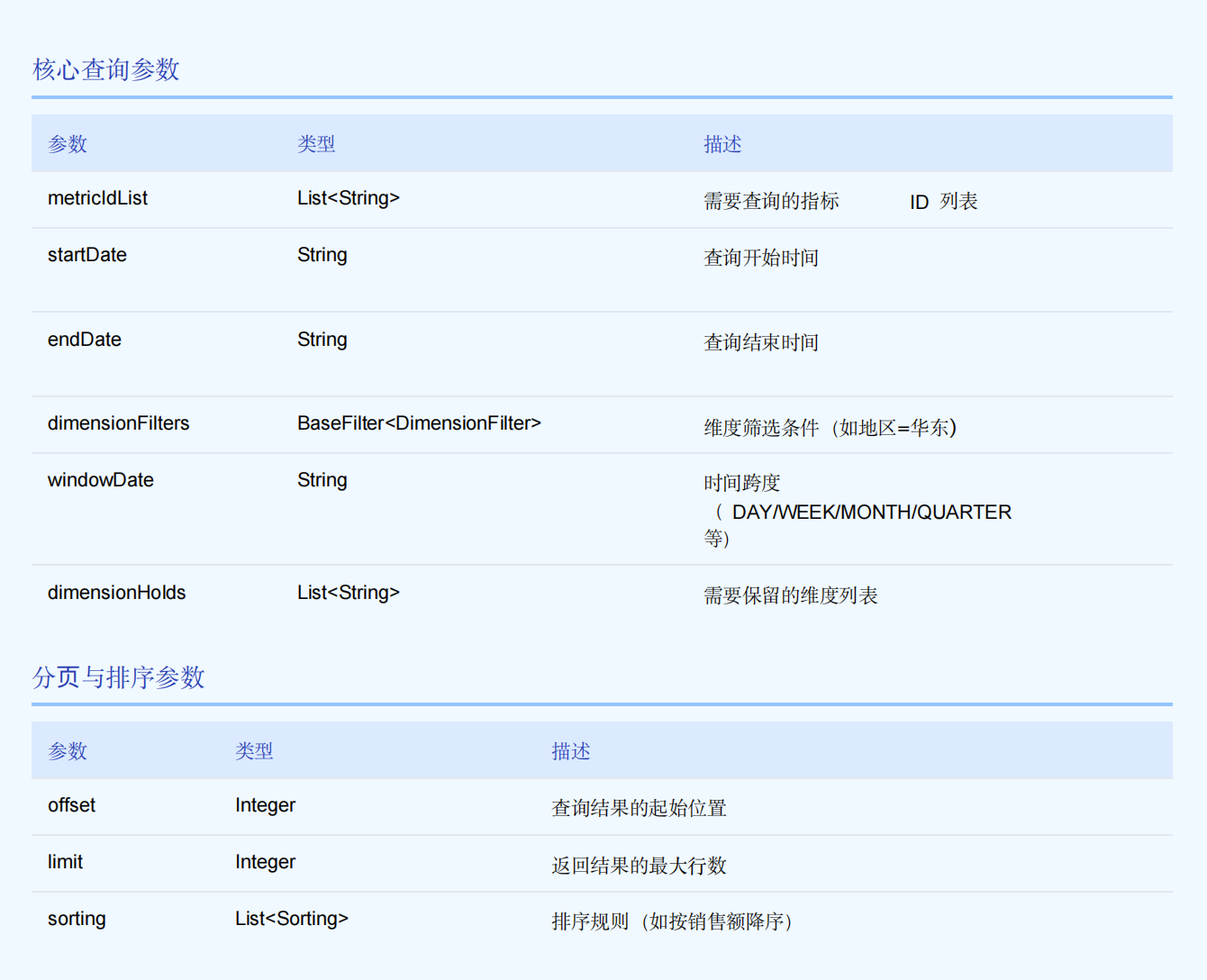
Task: Click the 查询结束时间 description text
Action: (x=761, y=342)
